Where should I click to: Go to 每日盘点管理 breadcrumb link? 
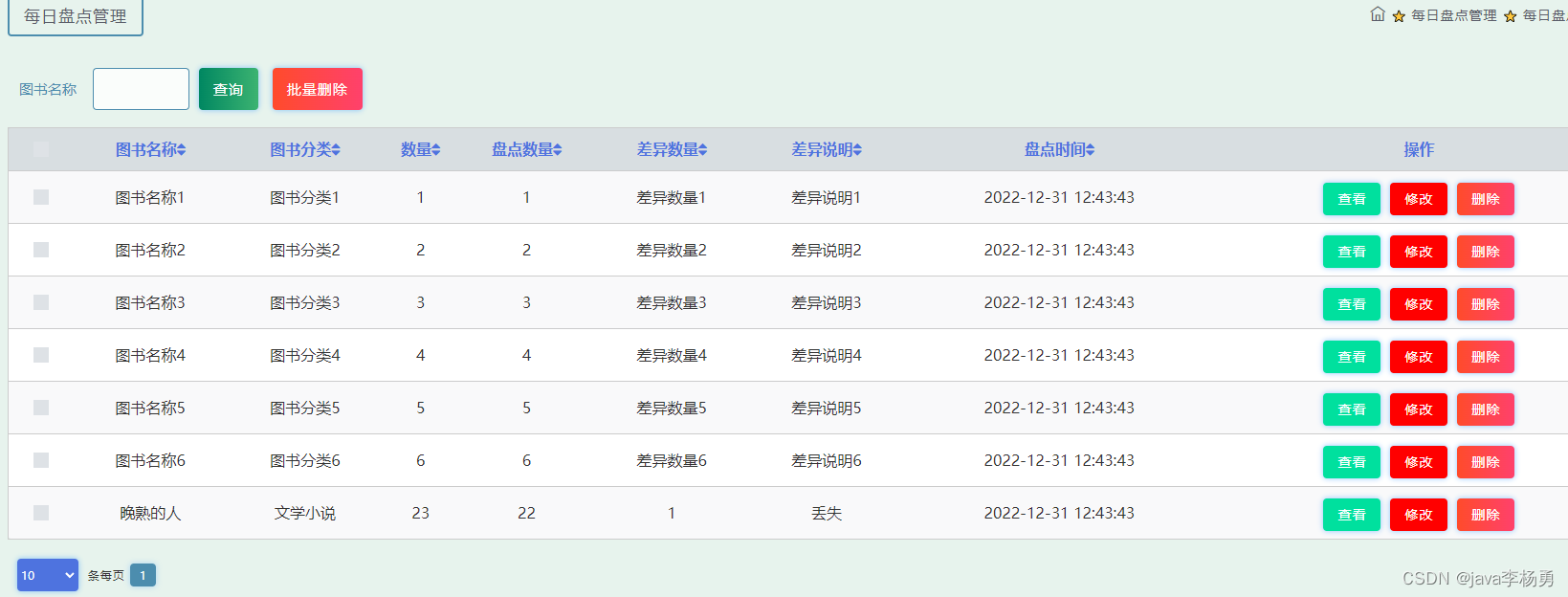[1453, 15]
